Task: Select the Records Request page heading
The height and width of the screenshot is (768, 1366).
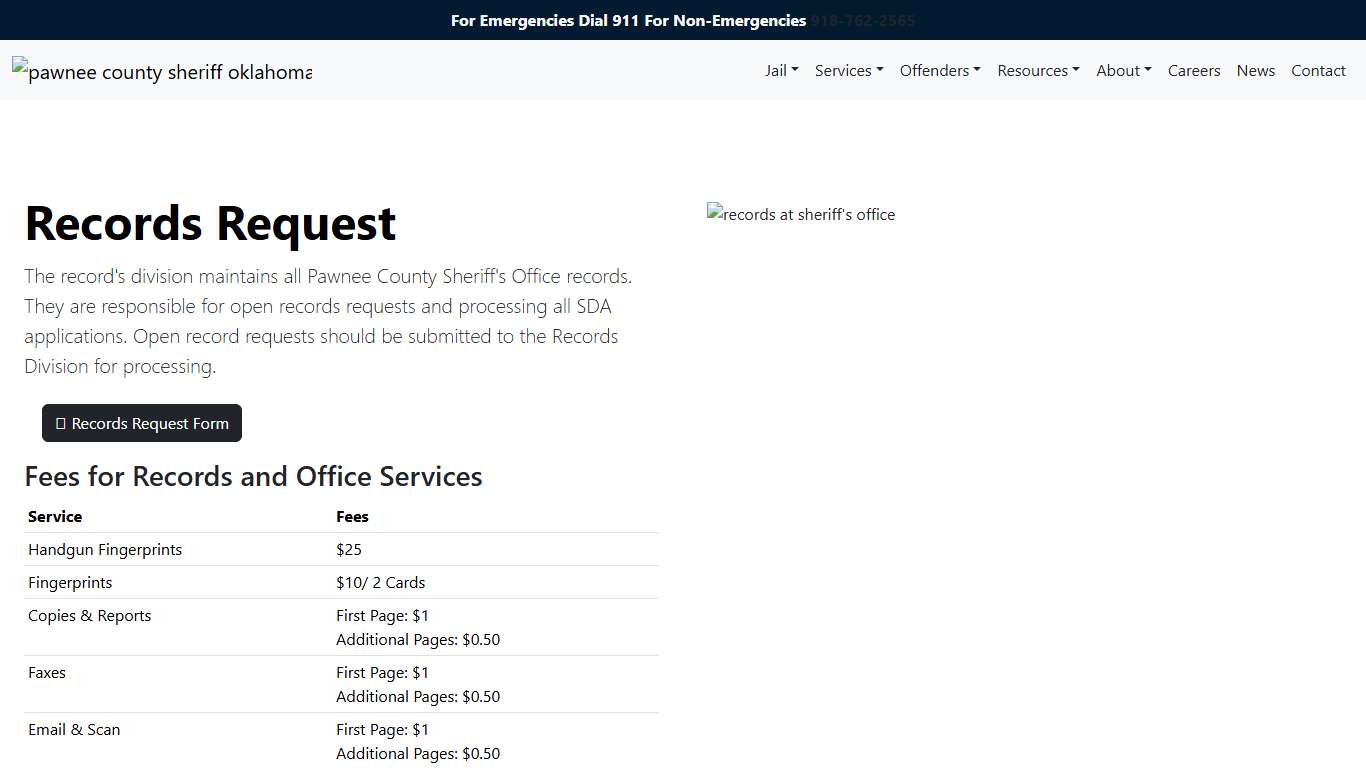Action: coord(210,223)
